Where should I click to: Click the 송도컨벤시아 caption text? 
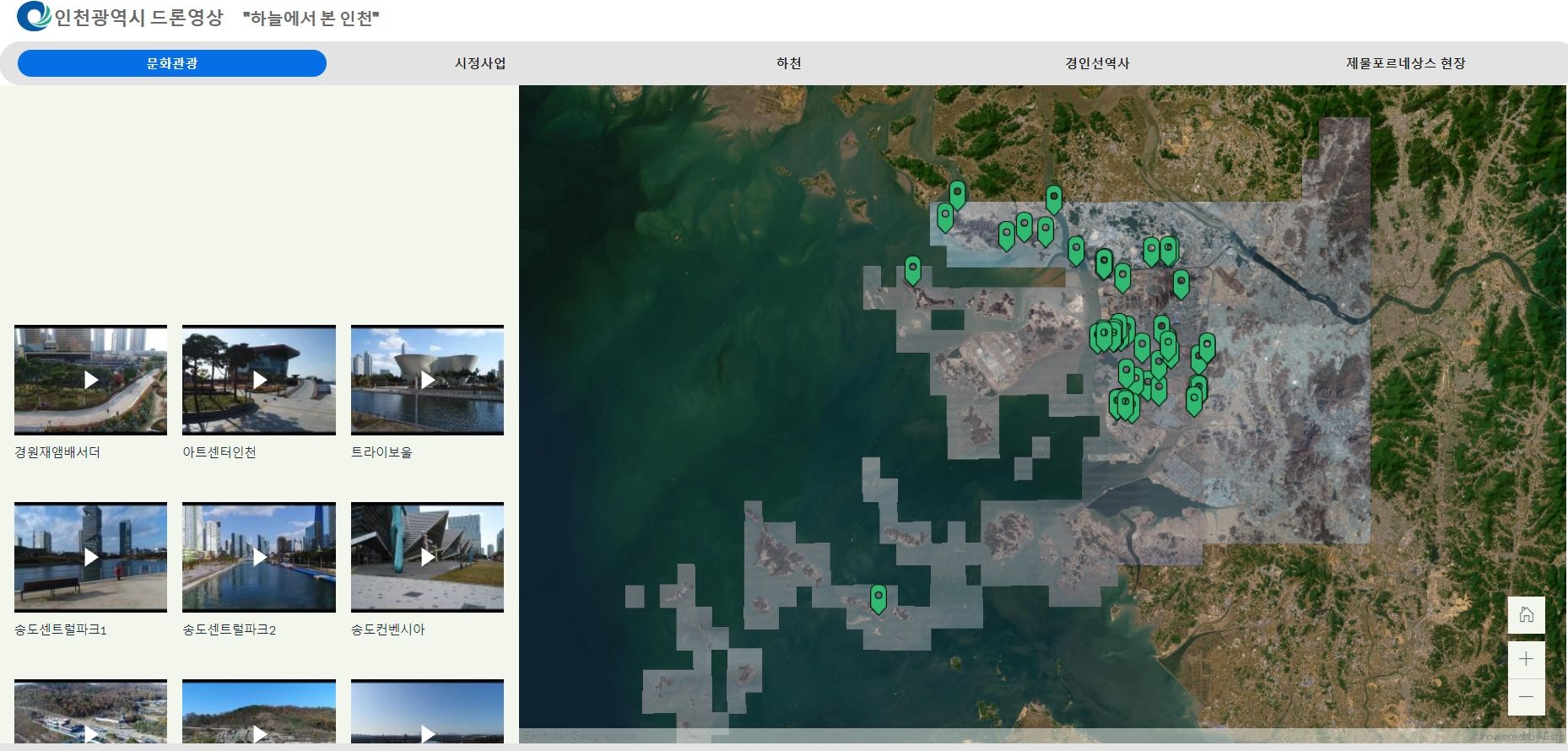click(x=388, y=629)
